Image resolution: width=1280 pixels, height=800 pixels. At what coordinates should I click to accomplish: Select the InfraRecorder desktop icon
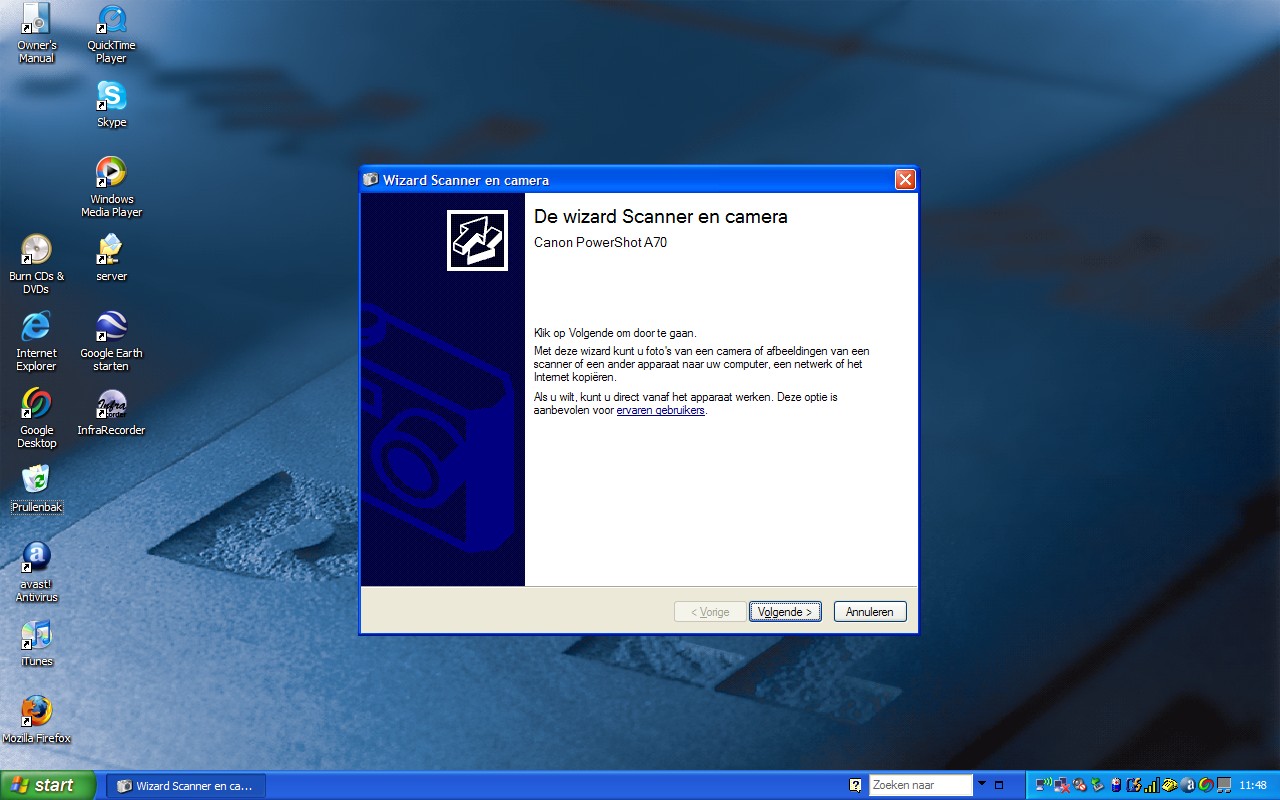[111, 412]
